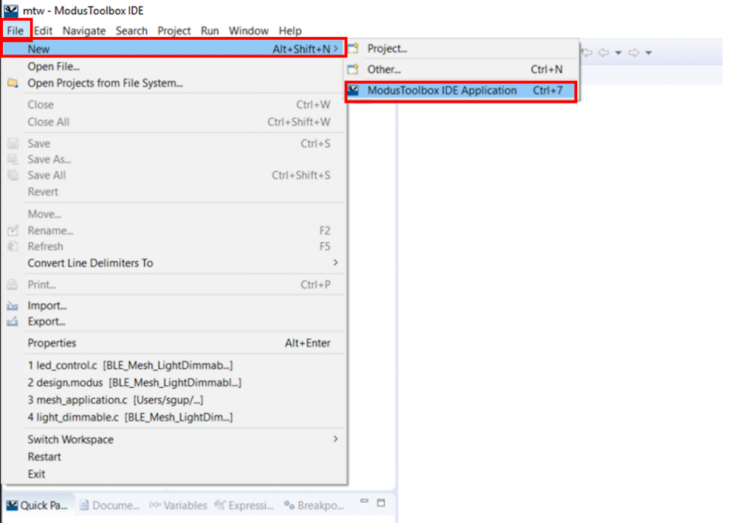Click Print... entry
The height and width of the screenshot is (523, 748).
(174, 285)
